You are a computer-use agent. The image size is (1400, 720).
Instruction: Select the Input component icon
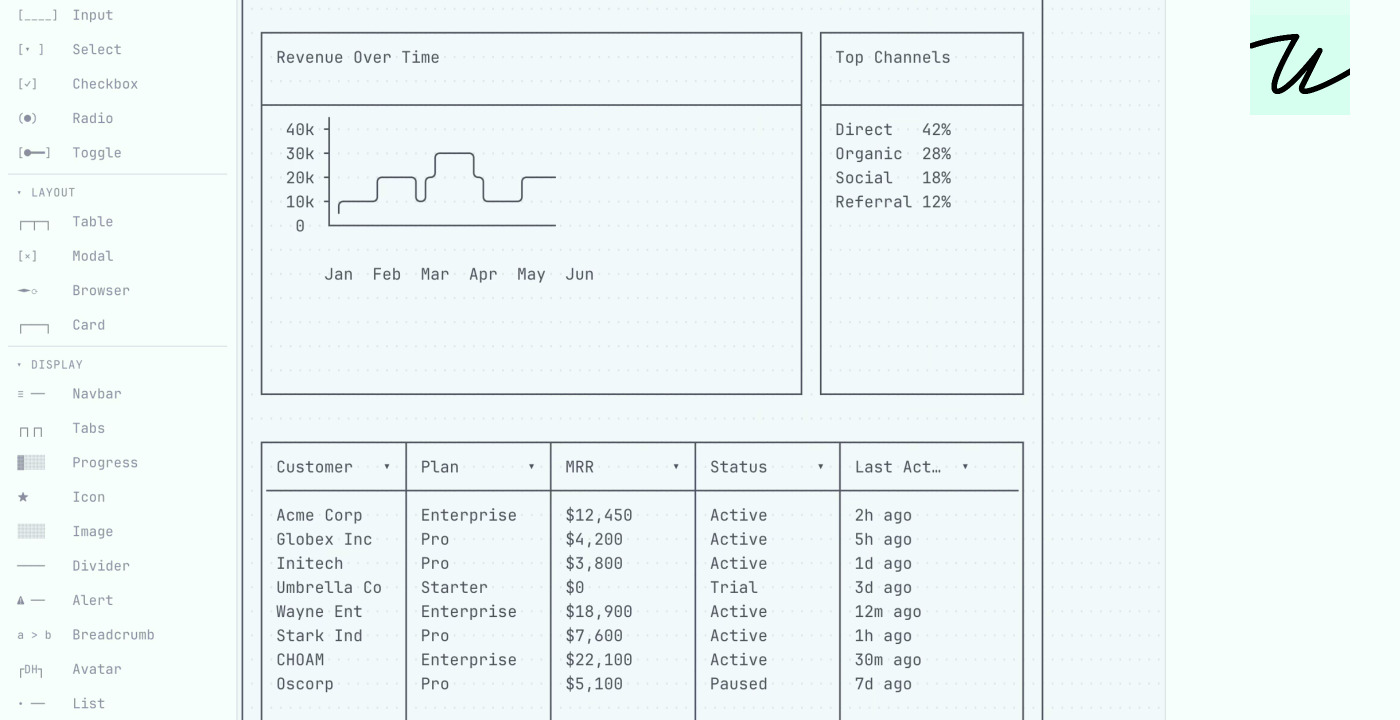38,16
